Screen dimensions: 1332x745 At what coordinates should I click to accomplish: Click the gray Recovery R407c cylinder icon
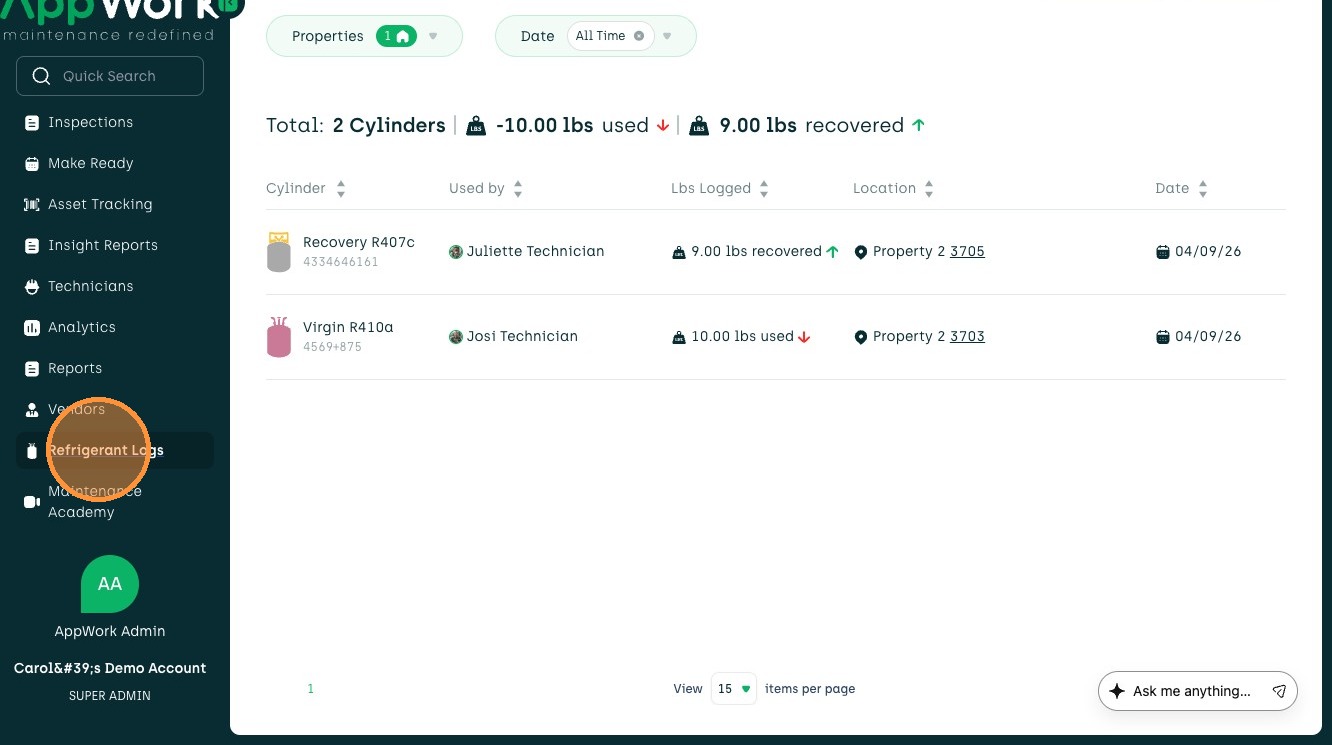pyautogui.click(x=279, y=252)
